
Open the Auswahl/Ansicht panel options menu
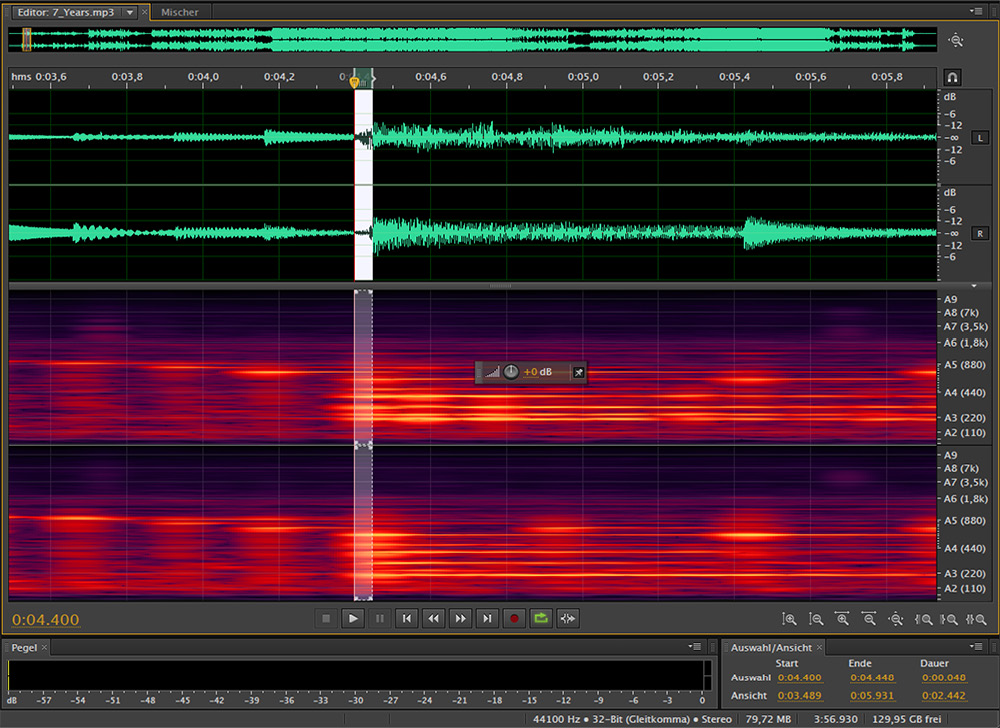(976, 647)
